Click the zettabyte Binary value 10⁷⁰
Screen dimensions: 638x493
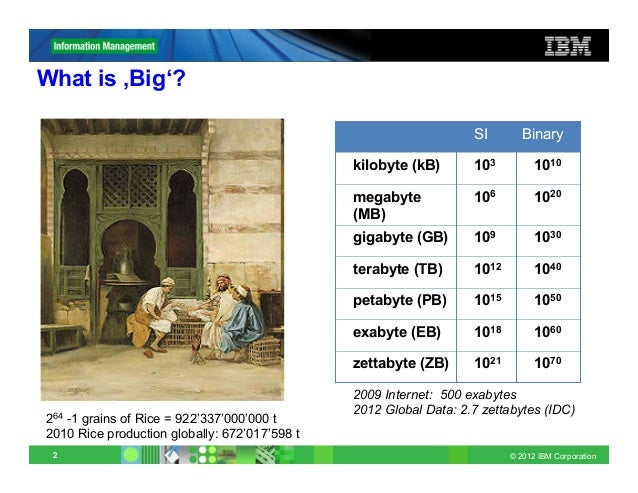coord(548,362)
